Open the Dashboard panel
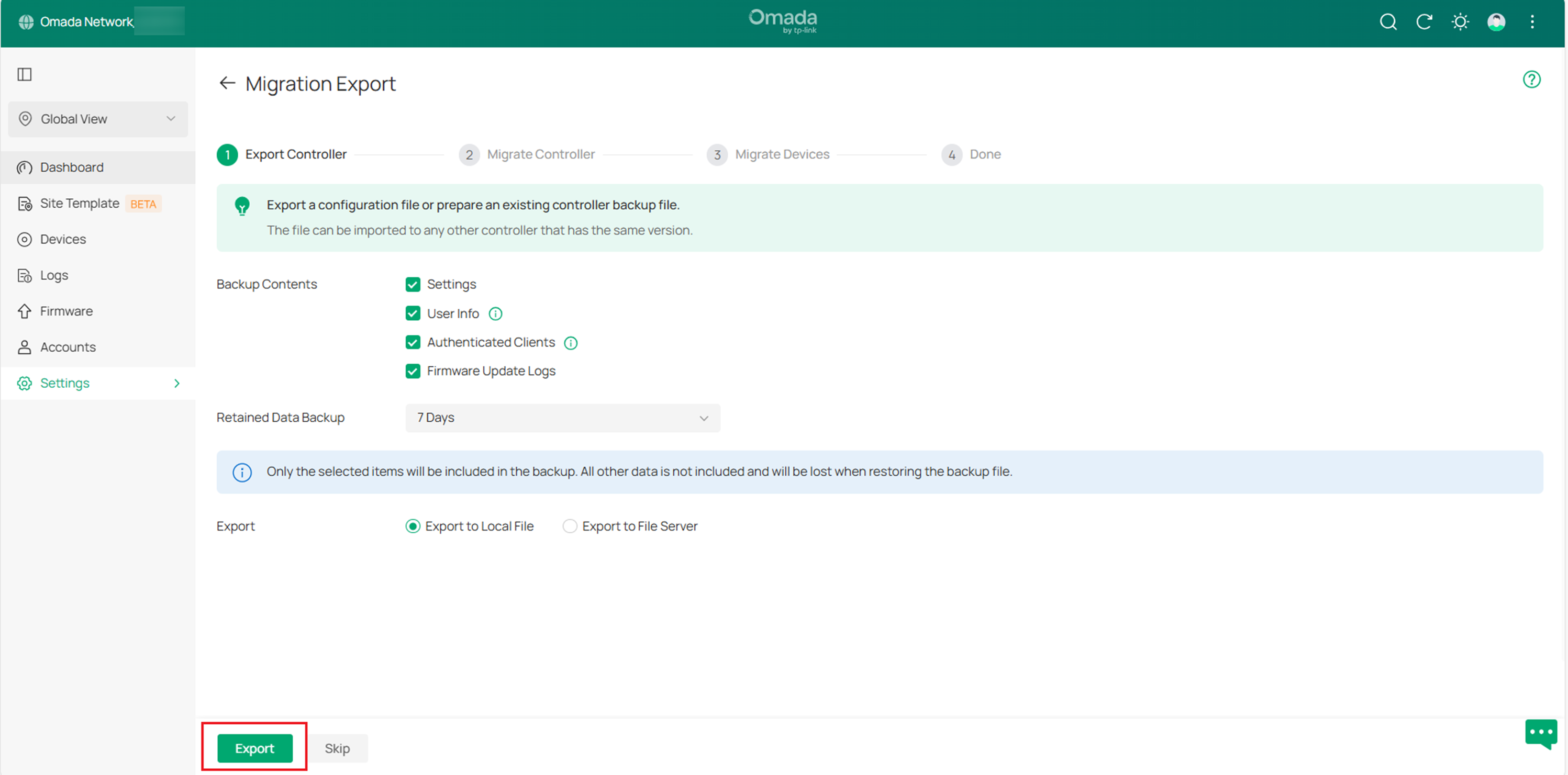 coord(71,167)
